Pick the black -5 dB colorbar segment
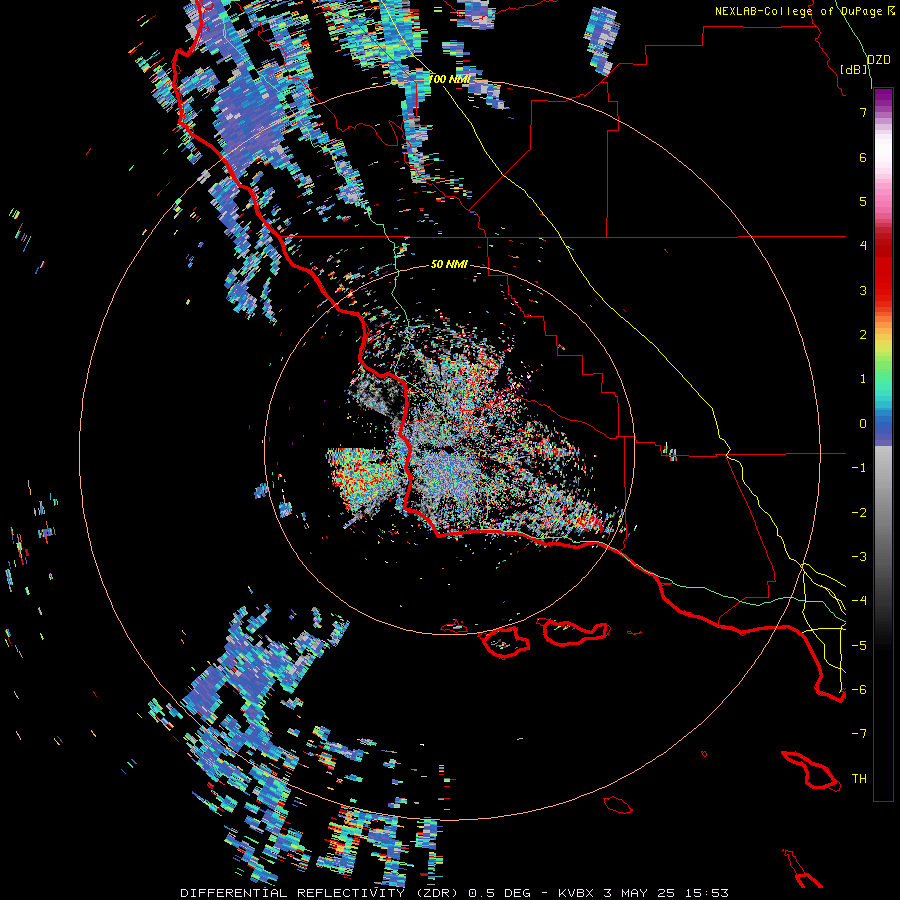 click(883, 645)
